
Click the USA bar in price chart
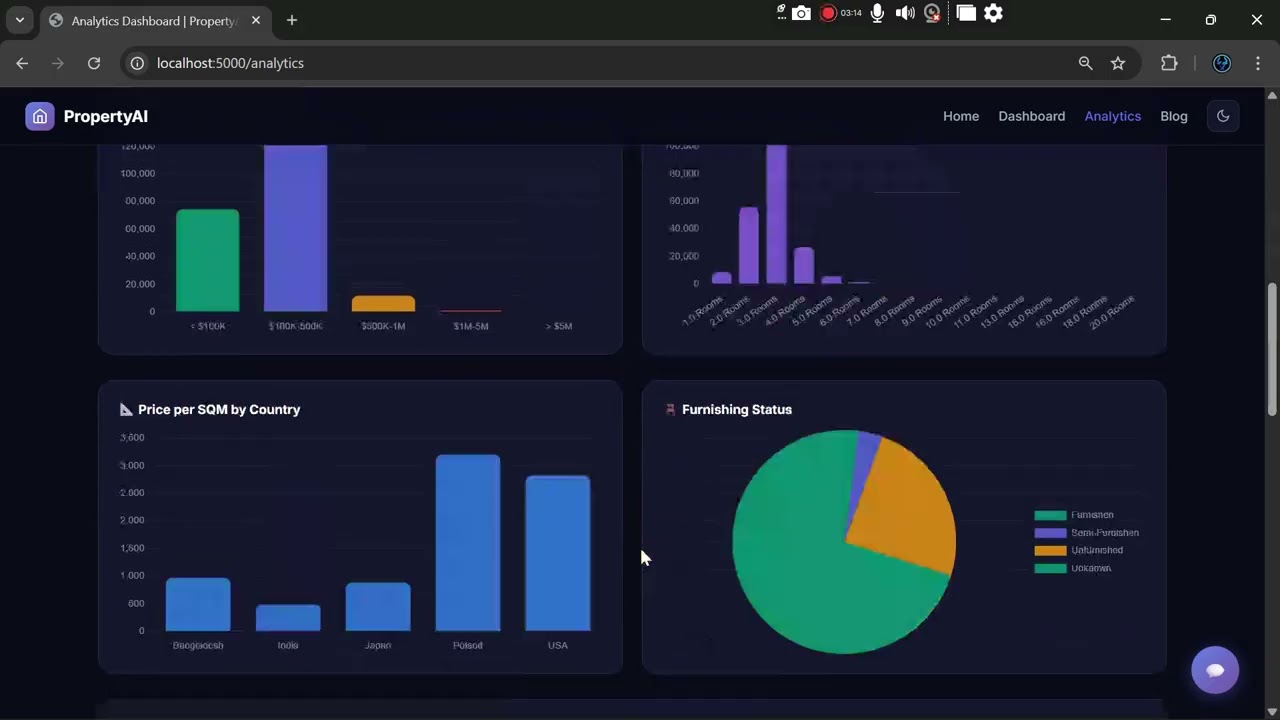click(558, 553)
